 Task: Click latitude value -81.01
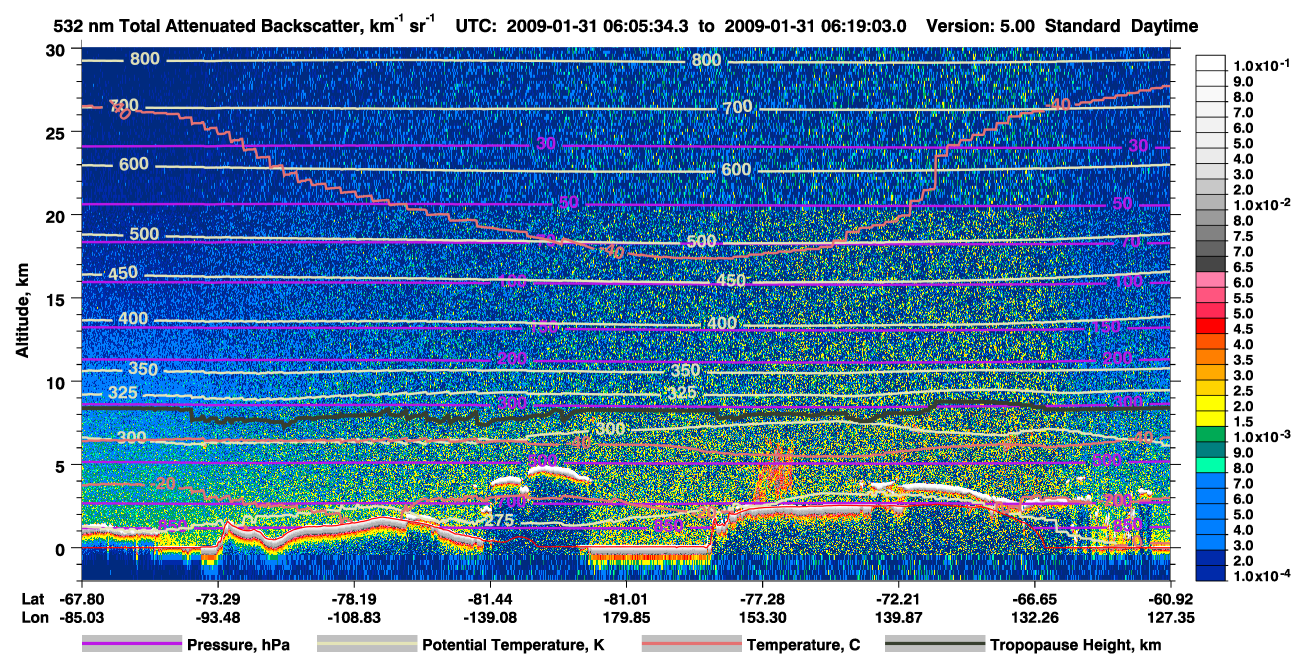click(627, 599)
